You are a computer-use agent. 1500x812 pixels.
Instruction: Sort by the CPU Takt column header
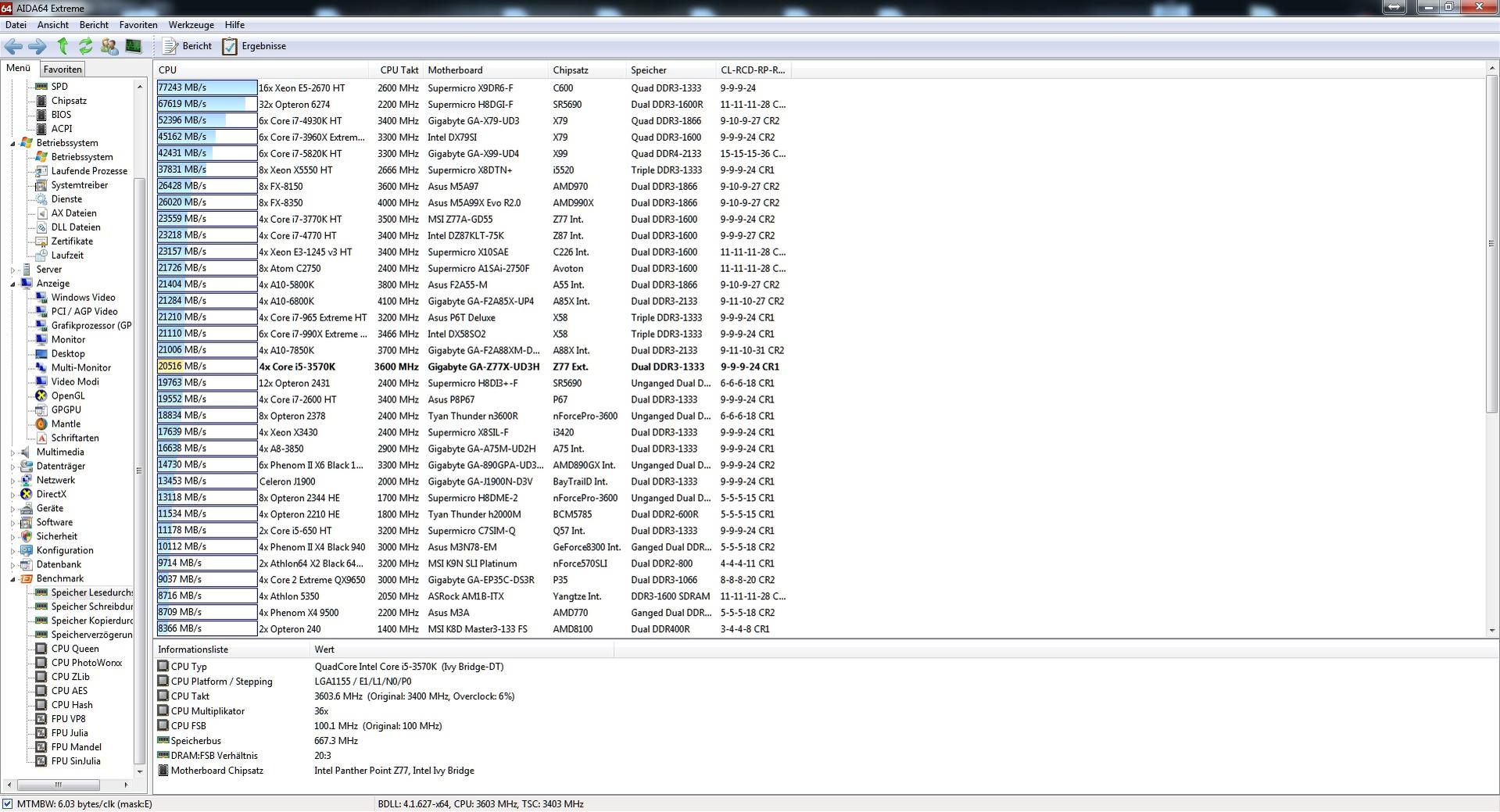pyautogui.click(x=396, y=70)
